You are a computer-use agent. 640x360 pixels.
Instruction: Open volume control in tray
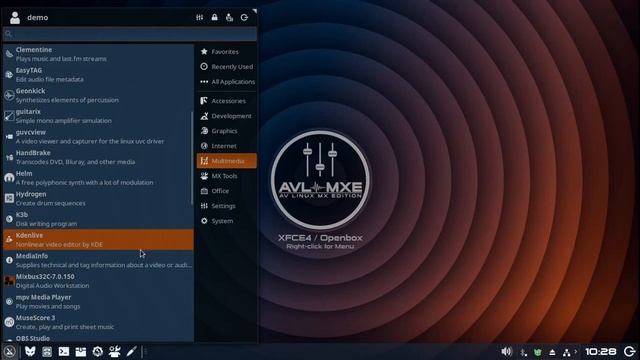click(506, 351)
